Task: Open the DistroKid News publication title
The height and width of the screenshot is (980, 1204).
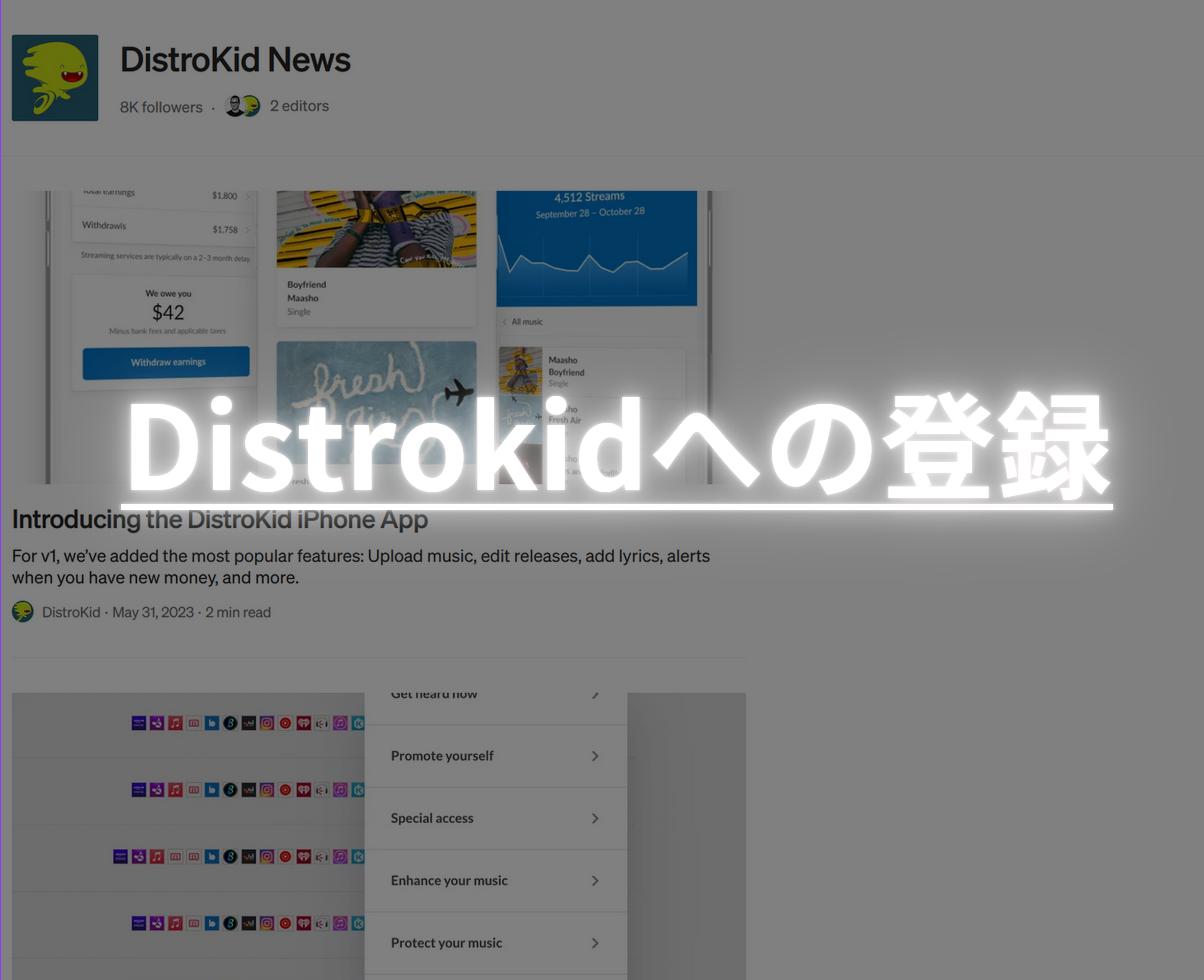Action: (235, 60)
